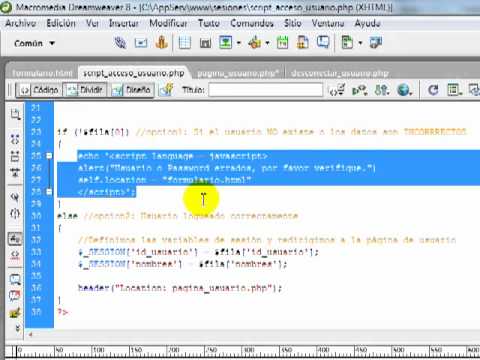Insert a named anchor with the anchor icon
Viewport: 480px width, 360px height.
[x=161, y=43]
